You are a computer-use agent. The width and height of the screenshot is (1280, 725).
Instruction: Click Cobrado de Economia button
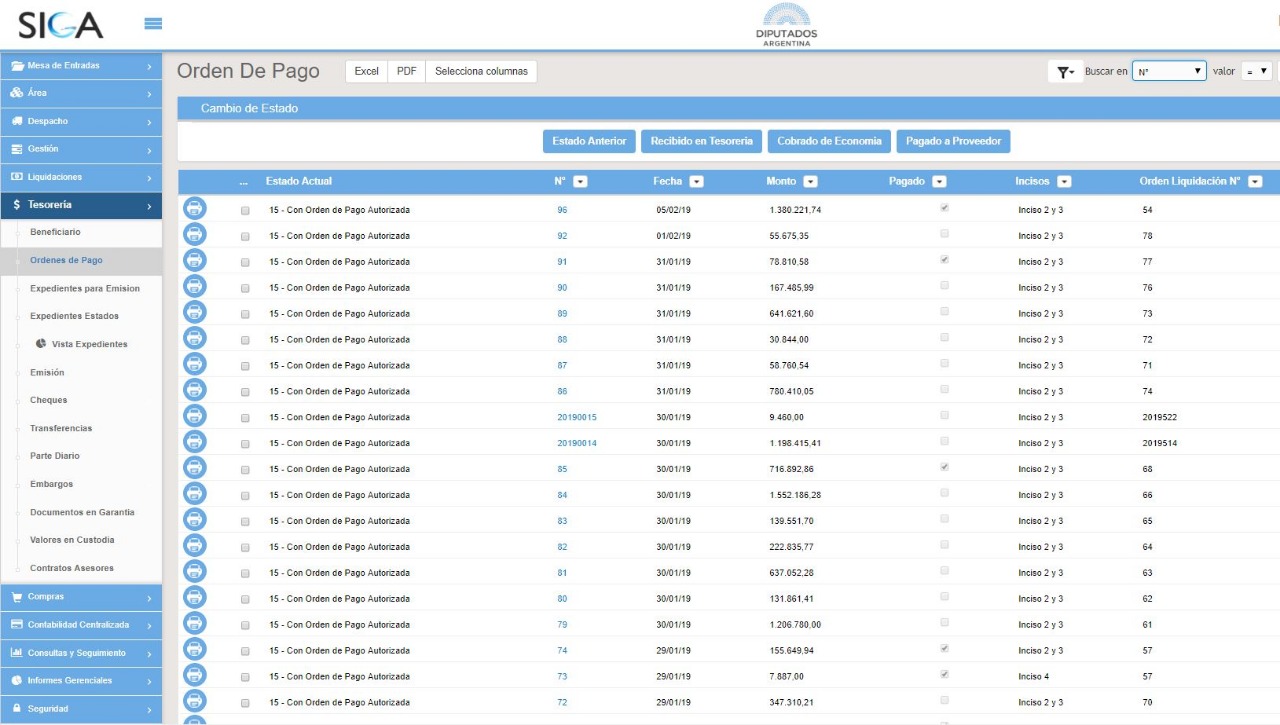pyautogui.click(x=830, y=142)
